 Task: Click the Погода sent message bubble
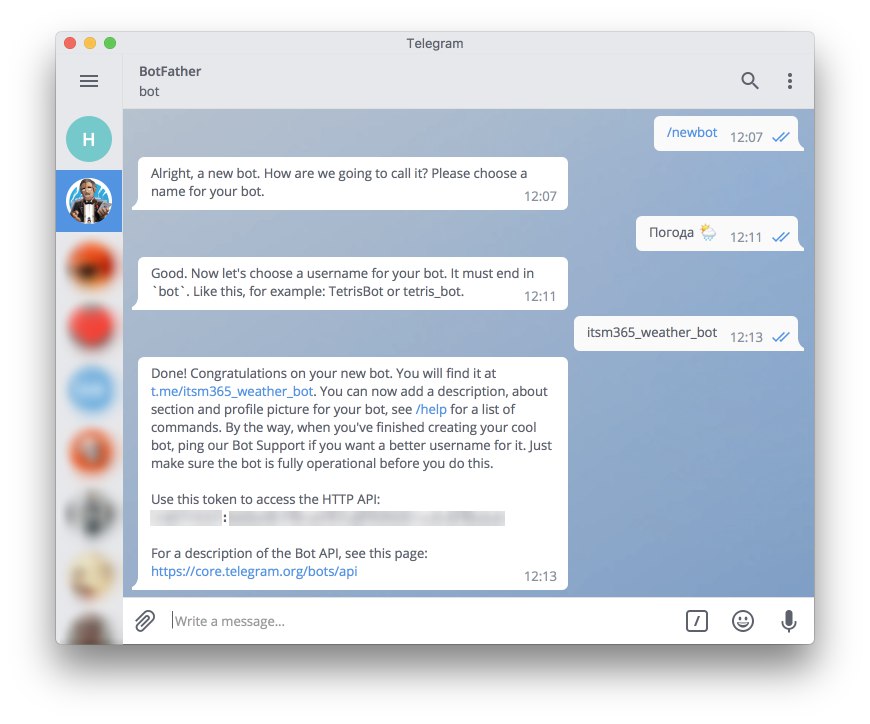coord(717,234)
